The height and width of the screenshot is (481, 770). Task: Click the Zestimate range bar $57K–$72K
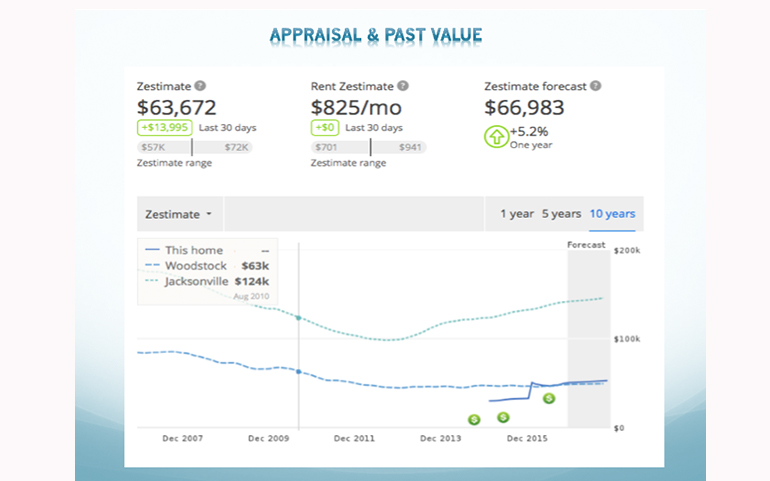(x=195, y=147)
